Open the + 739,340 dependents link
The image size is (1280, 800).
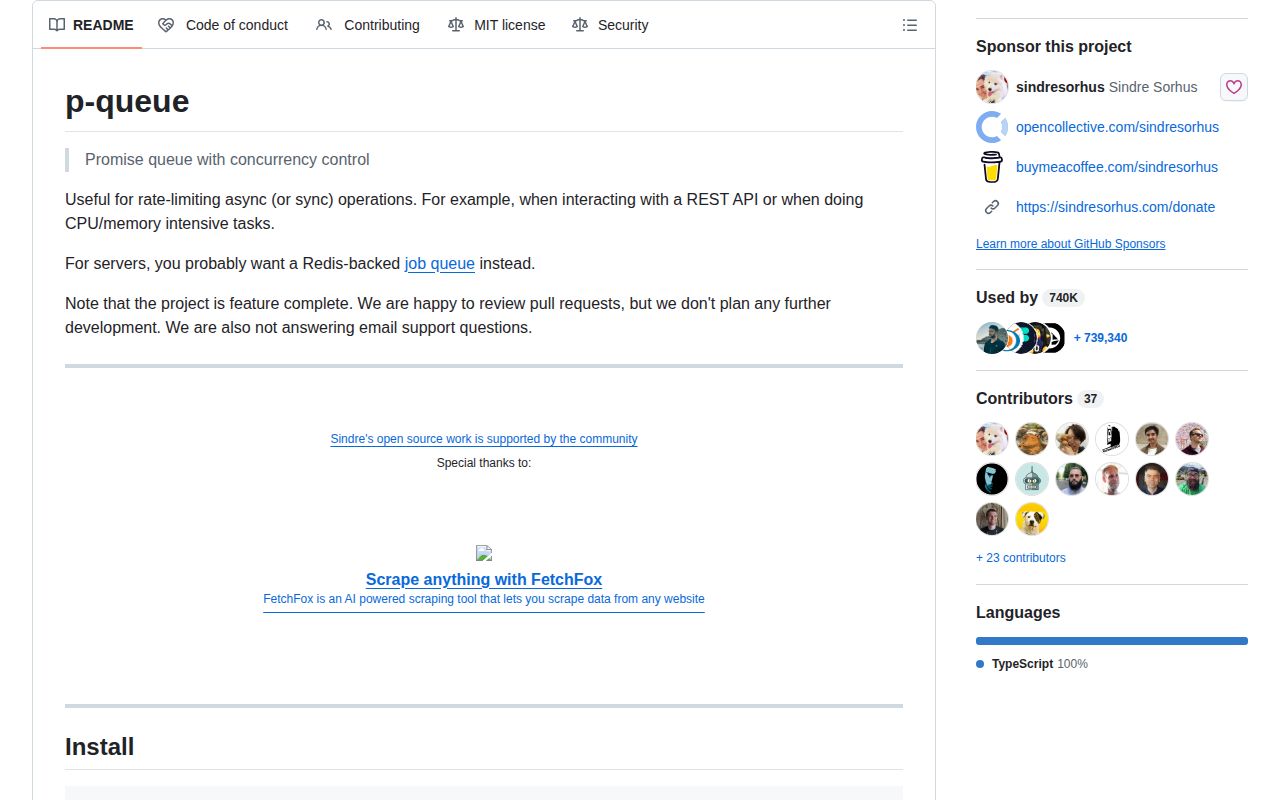1100,338
